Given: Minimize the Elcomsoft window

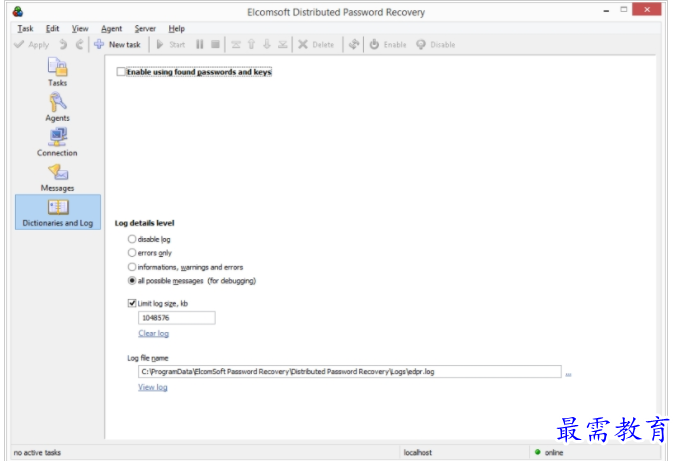Looking at the screenshot, I should pyautogui.click(x=606, y=10).
